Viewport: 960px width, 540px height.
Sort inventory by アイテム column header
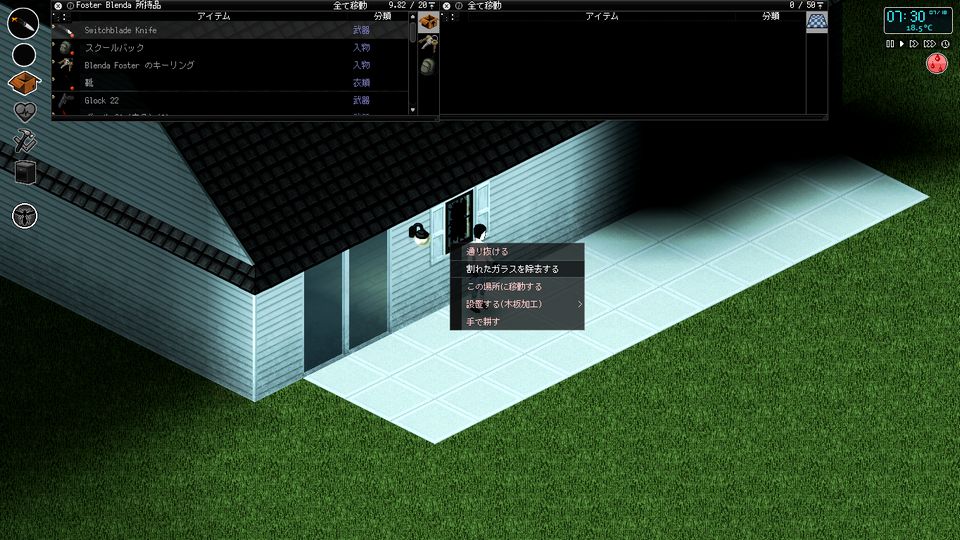(x=214, y=17)
